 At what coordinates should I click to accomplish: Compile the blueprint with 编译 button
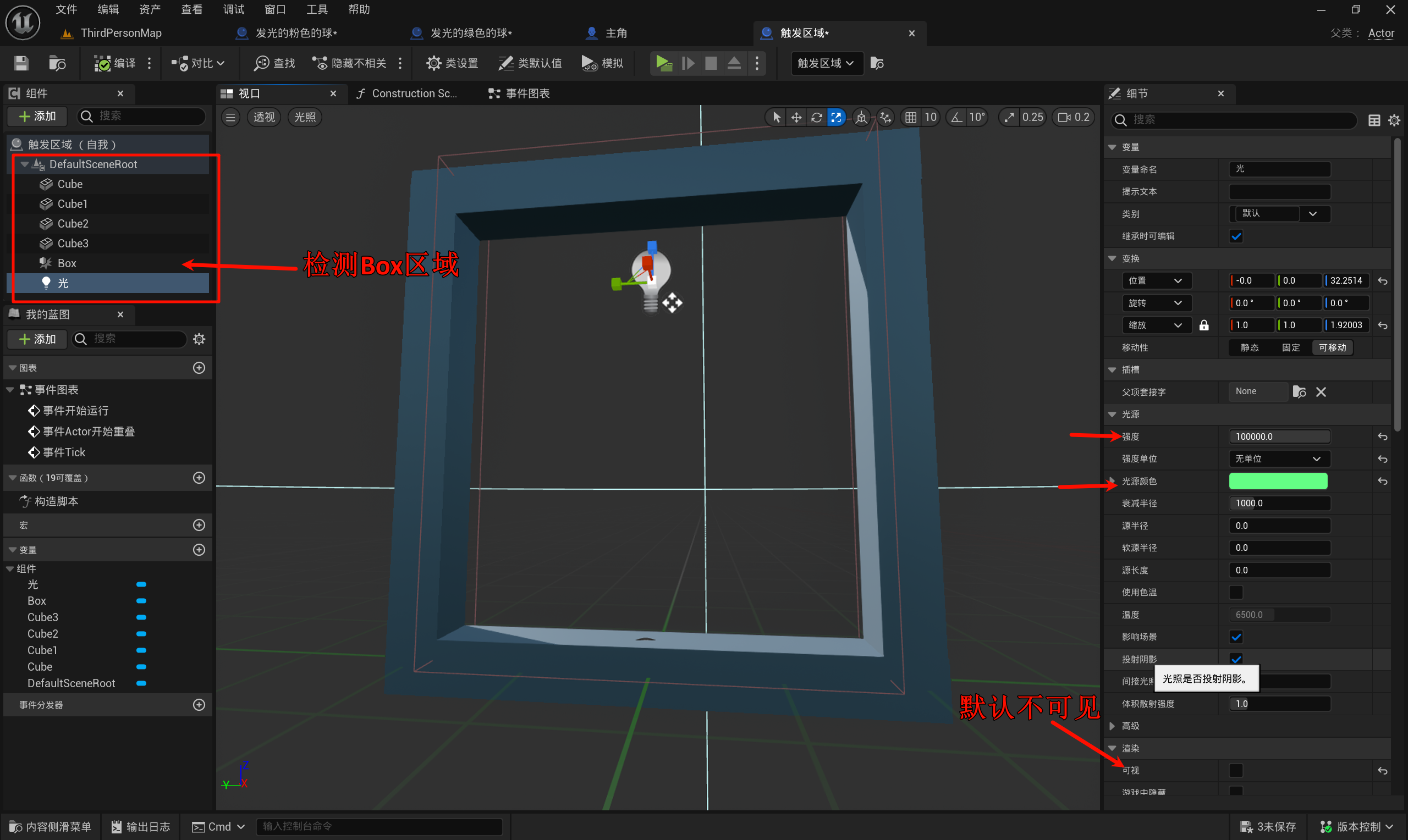[115, 63]
